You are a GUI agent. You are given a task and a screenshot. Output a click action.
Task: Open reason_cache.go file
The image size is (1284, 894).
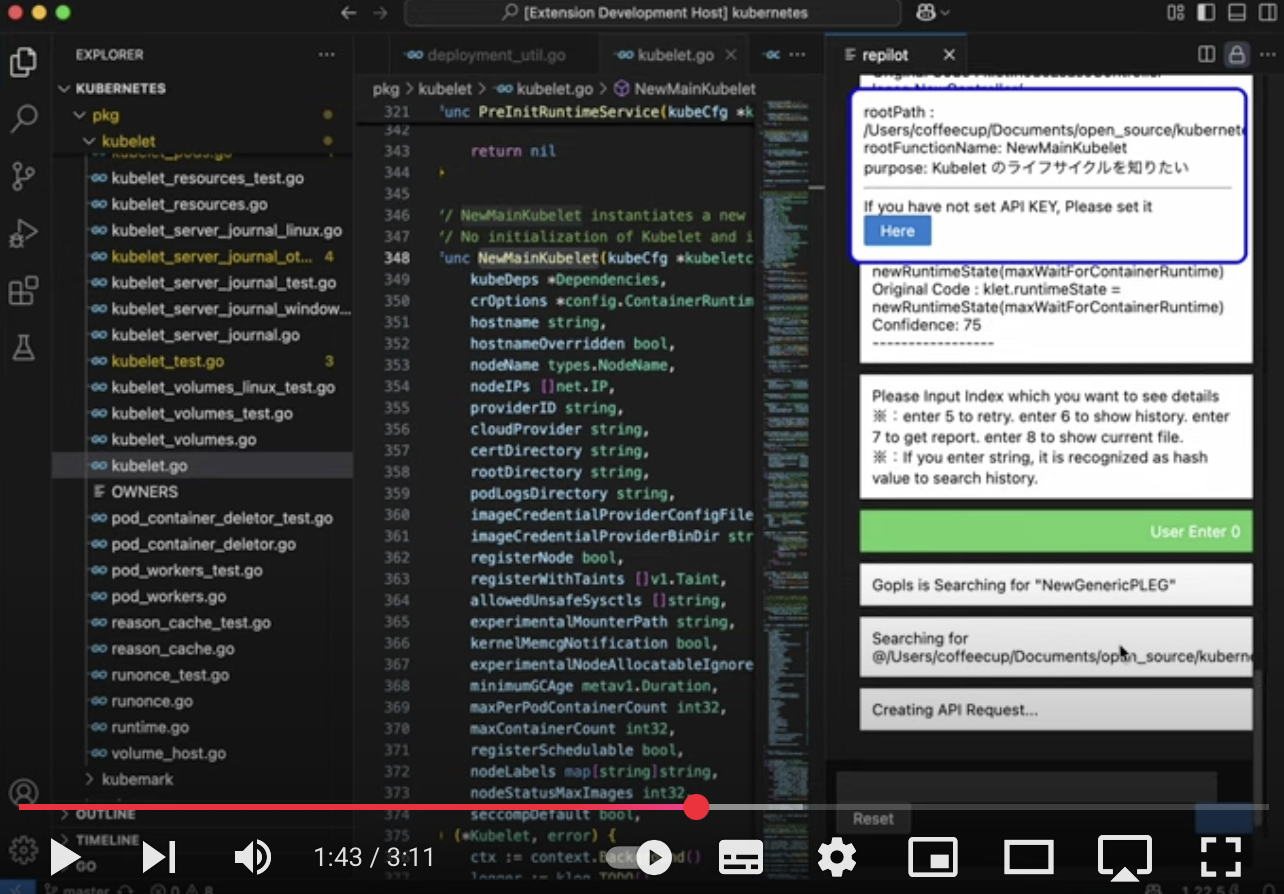point(202,648)
